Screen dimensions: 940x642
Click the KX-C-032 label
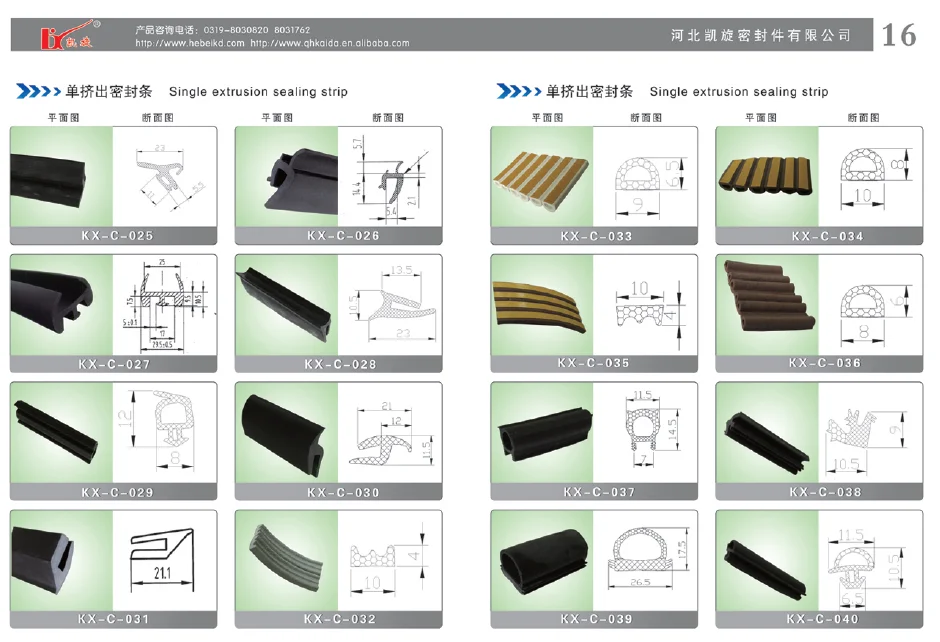(x=340, y=619)
